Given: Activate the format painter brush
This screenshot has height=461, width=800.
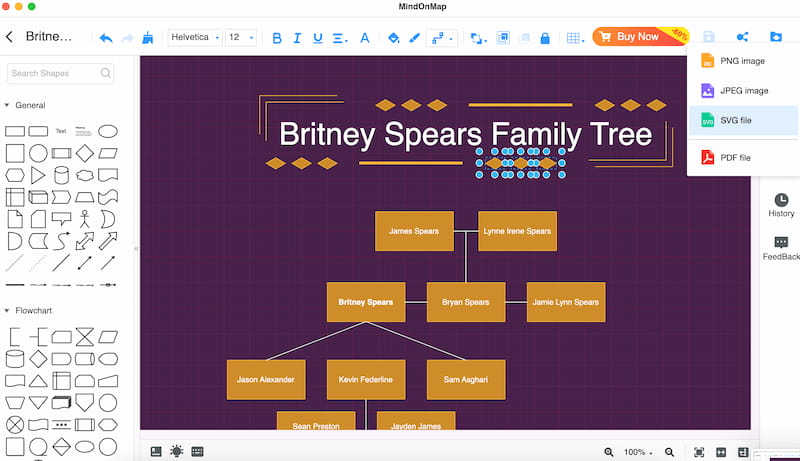Looking at the screenshot, I should click(147, 37).
